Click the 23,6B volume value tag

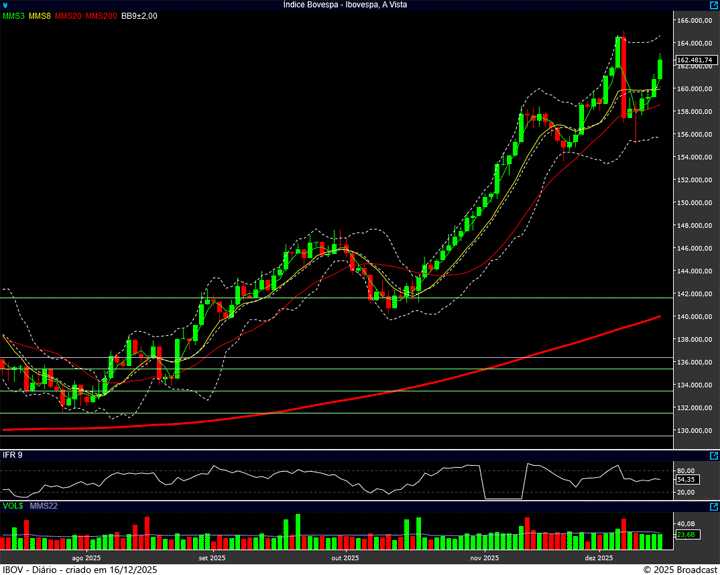(686, 535)
